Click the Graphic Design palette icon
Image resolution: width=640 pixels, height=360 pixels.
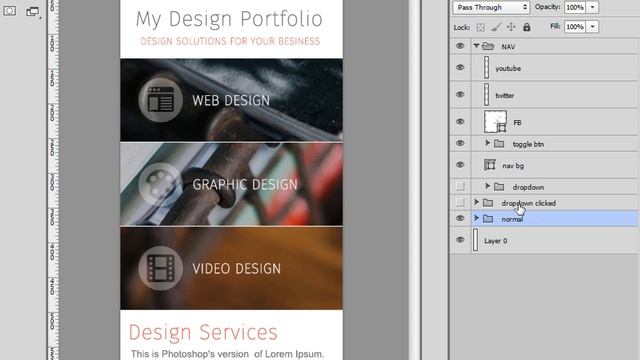160,184
